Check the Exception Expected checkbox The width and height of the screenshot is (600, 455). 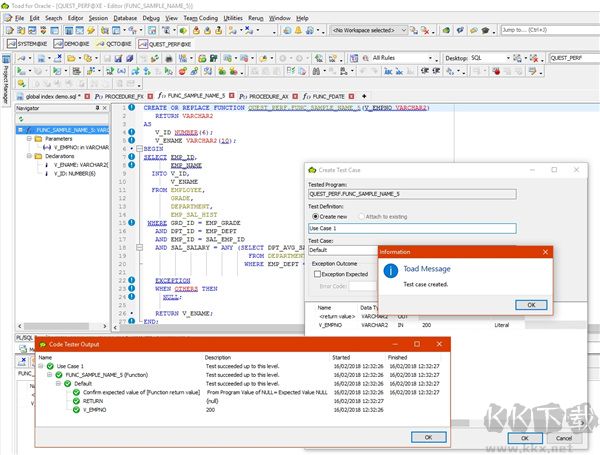point(318,273)
